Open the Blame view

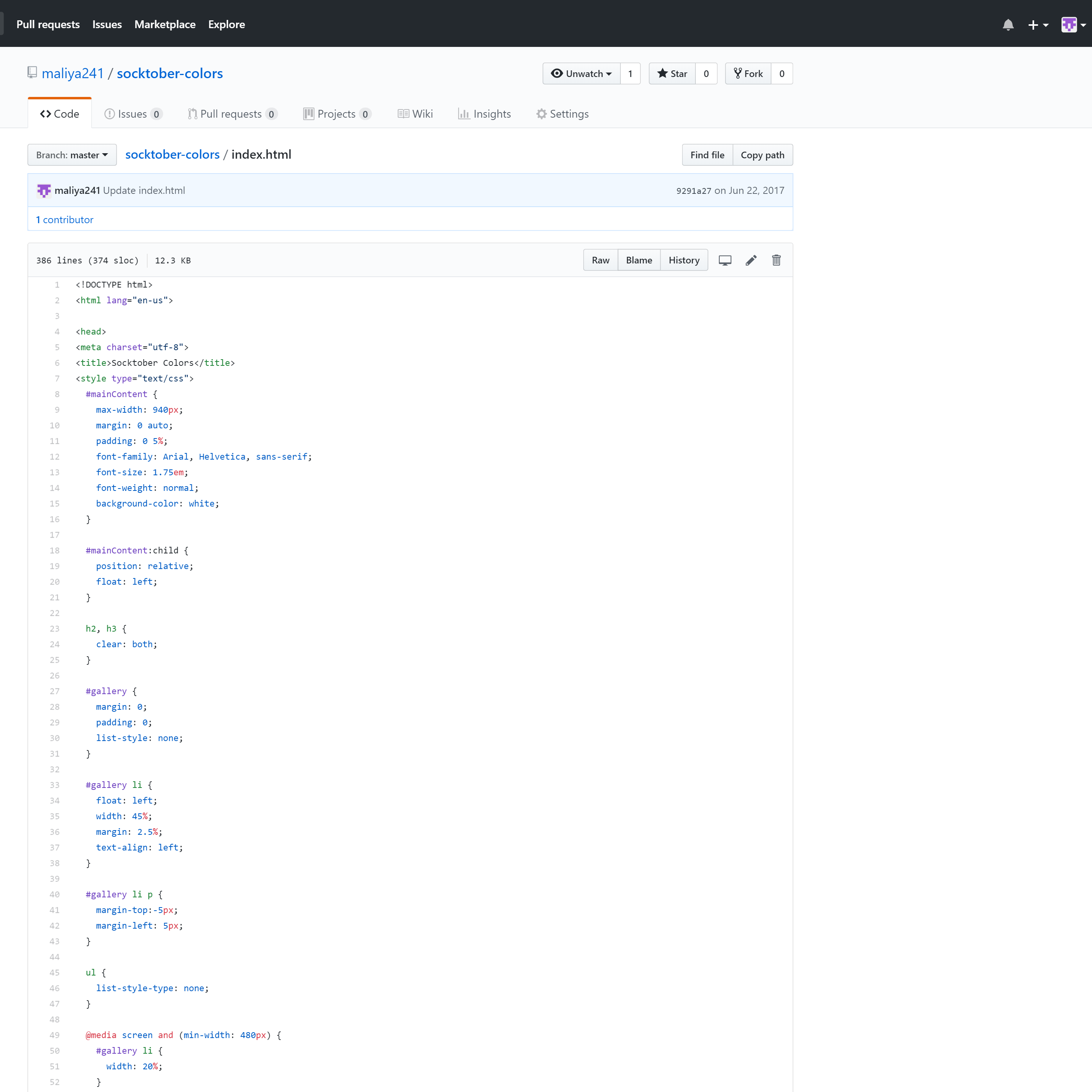[x=639, y=260]
